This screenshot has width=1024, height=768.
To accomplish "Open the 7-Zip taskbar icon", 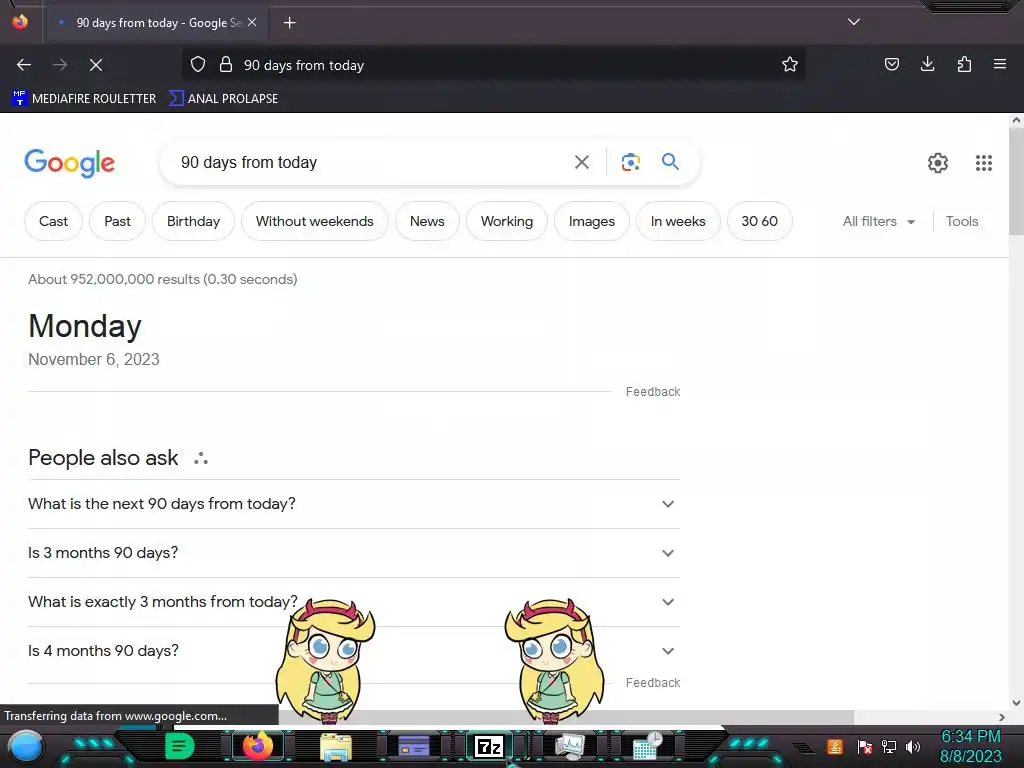I will tap(489, 746).
